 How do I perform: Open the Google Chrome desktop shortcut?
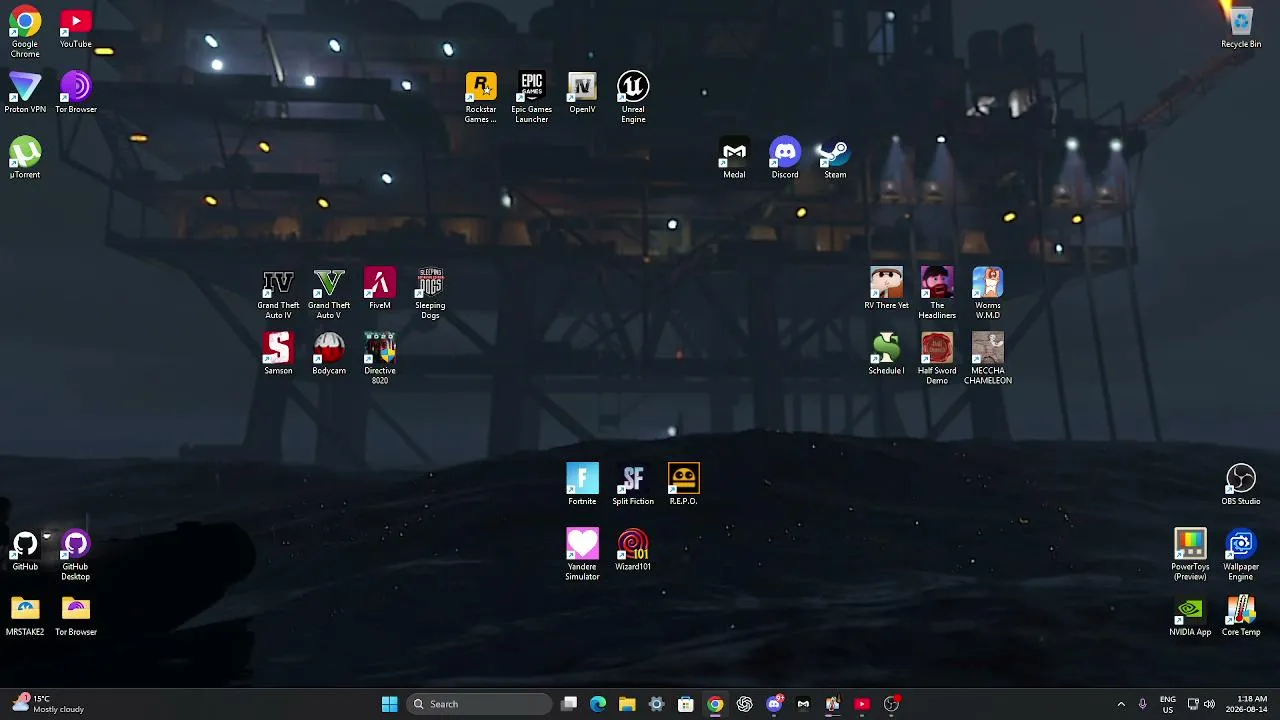[x=25, y=32]
